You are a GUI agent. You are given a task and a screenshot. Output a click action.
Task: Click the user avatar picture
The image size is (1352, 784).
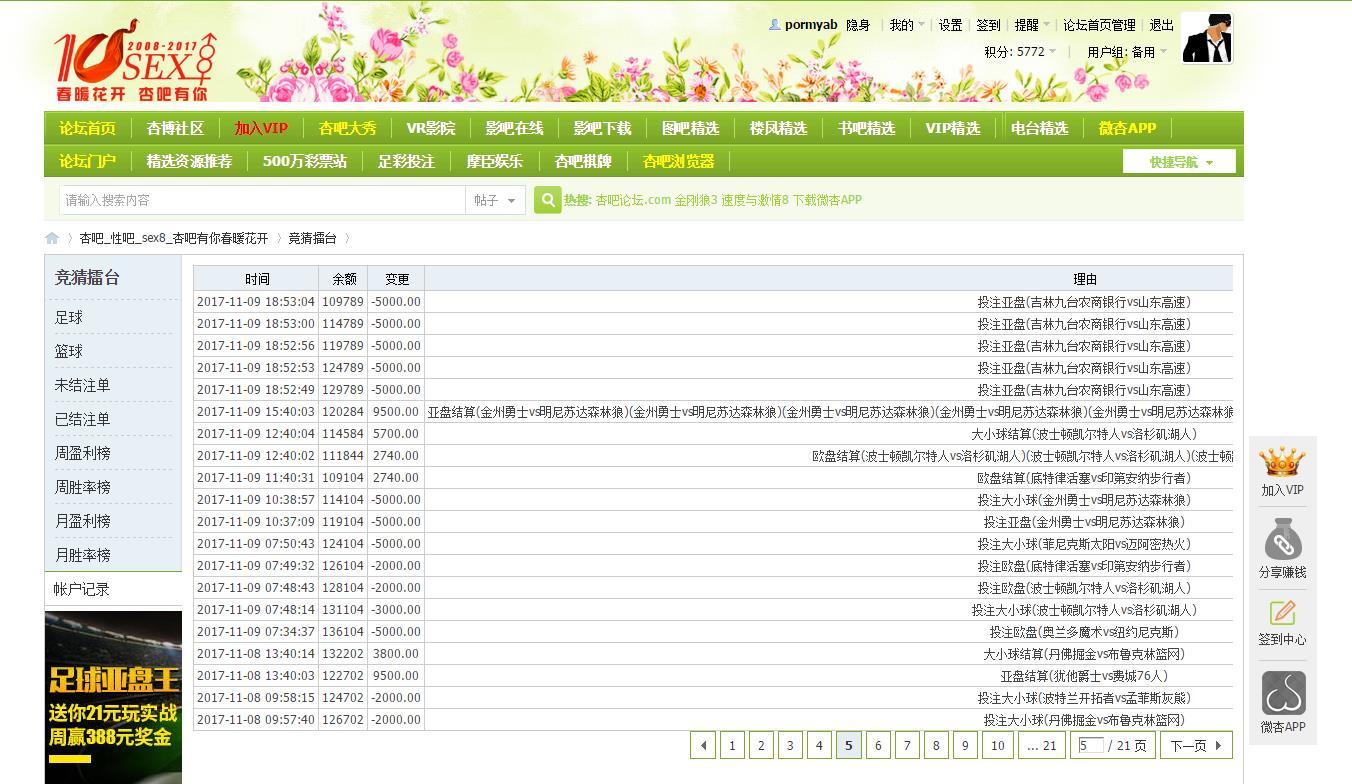(x=1206, y=39)
